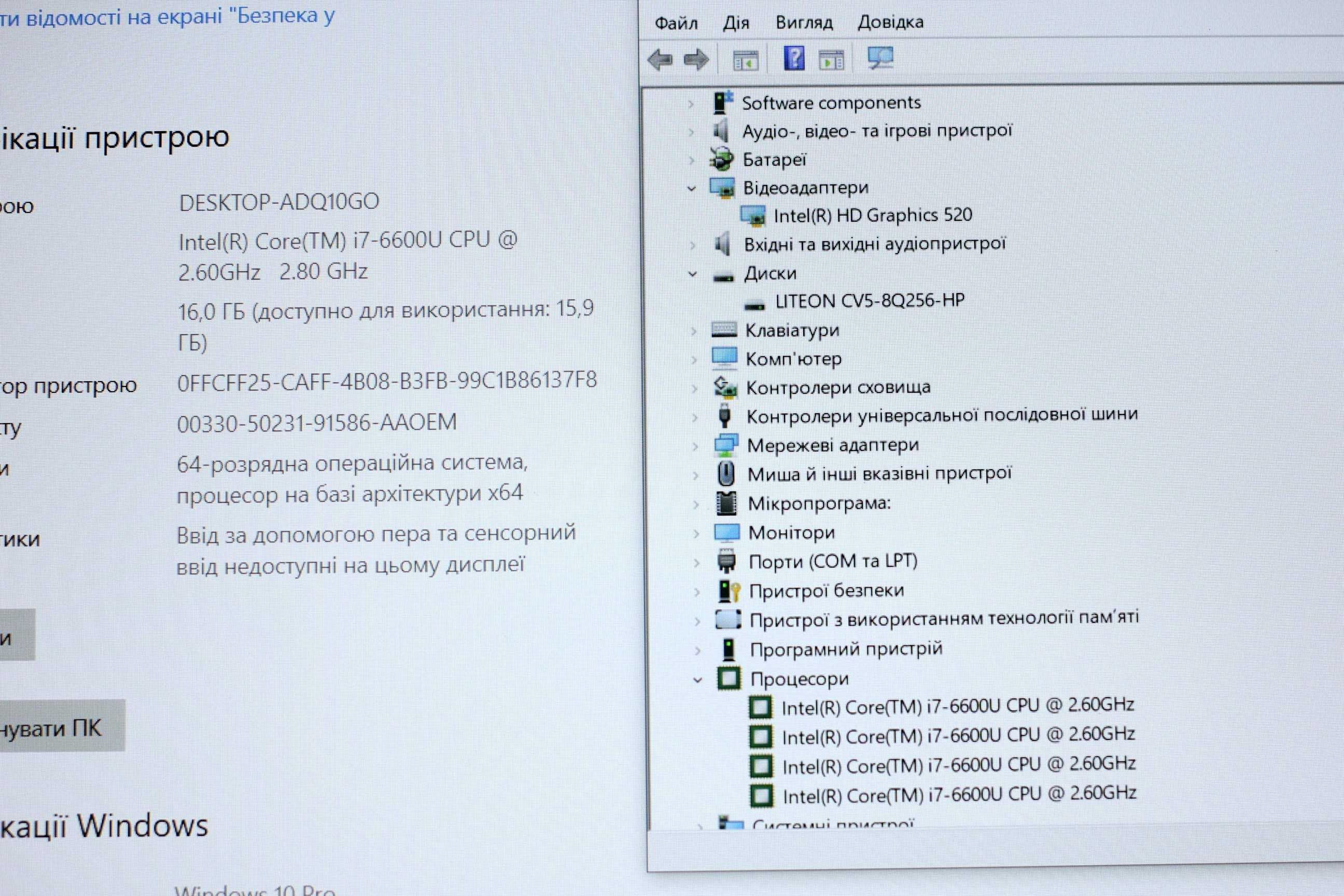
Task: Collapse the Процесори tree node
Action: (x=698, y=680)
